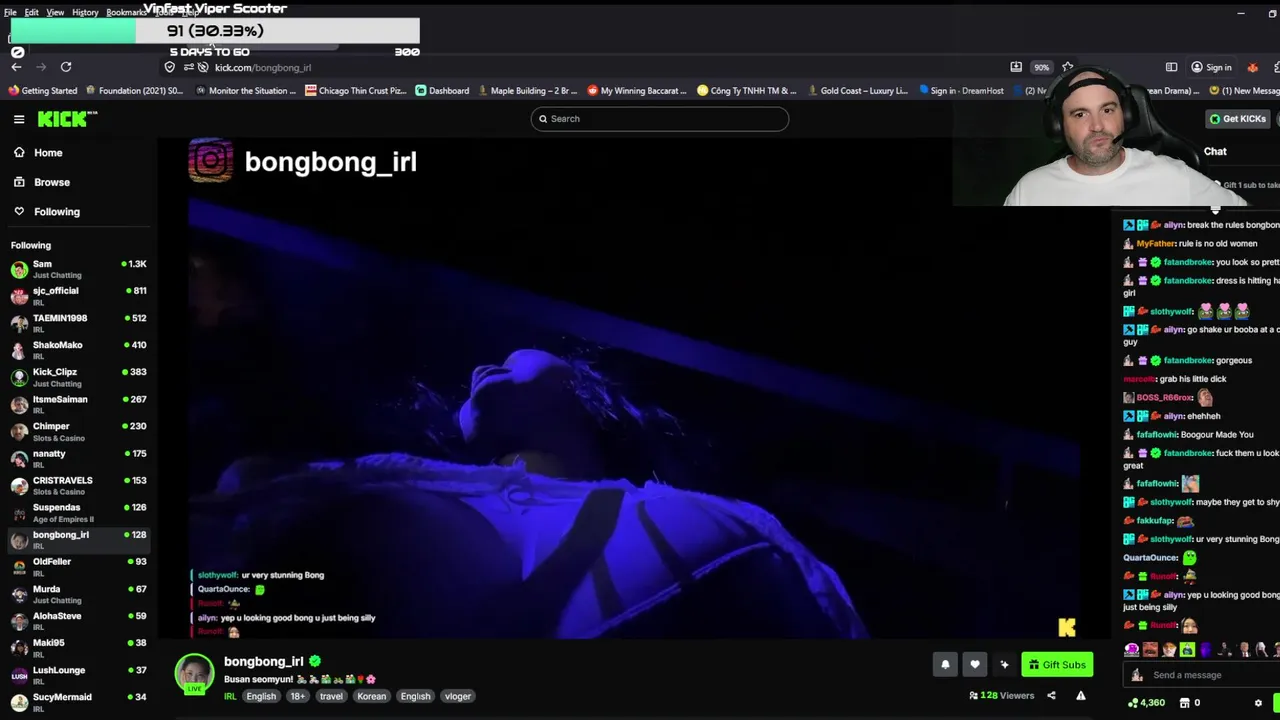1280x720 pixels.
Task: Open the History menu
Action: 85,12
